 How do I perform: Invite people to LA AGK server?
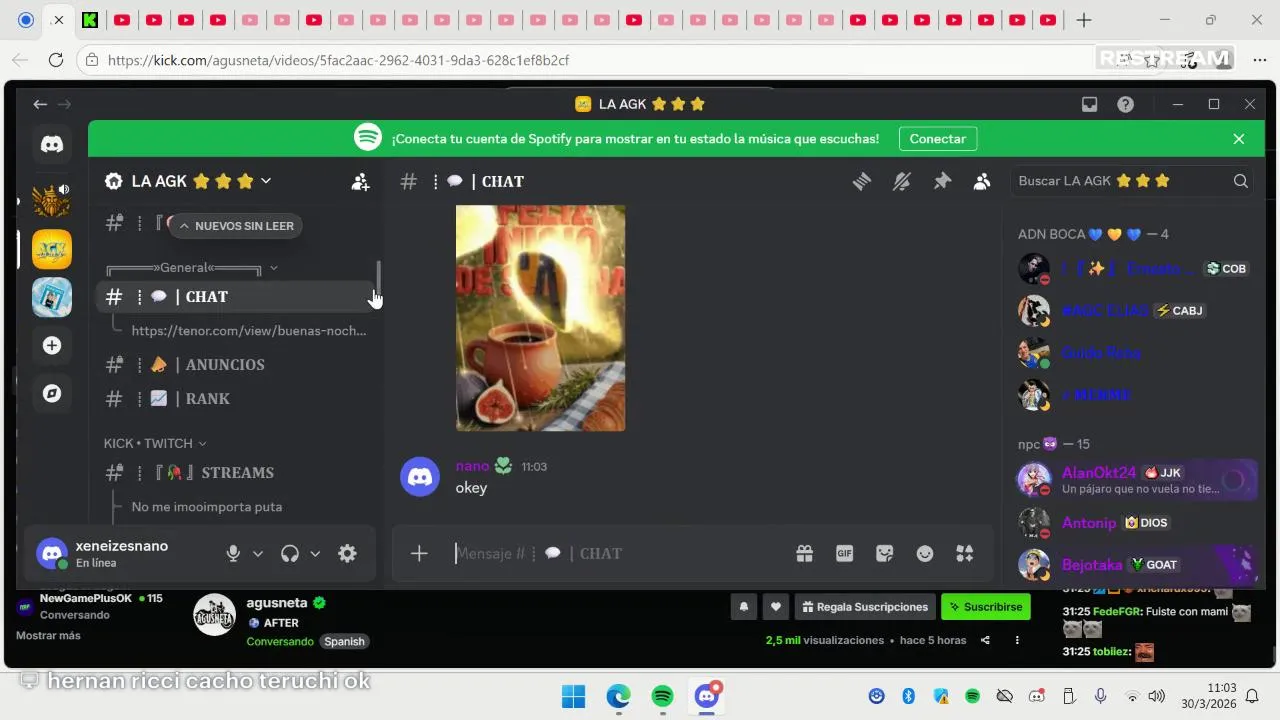point(360,182)
